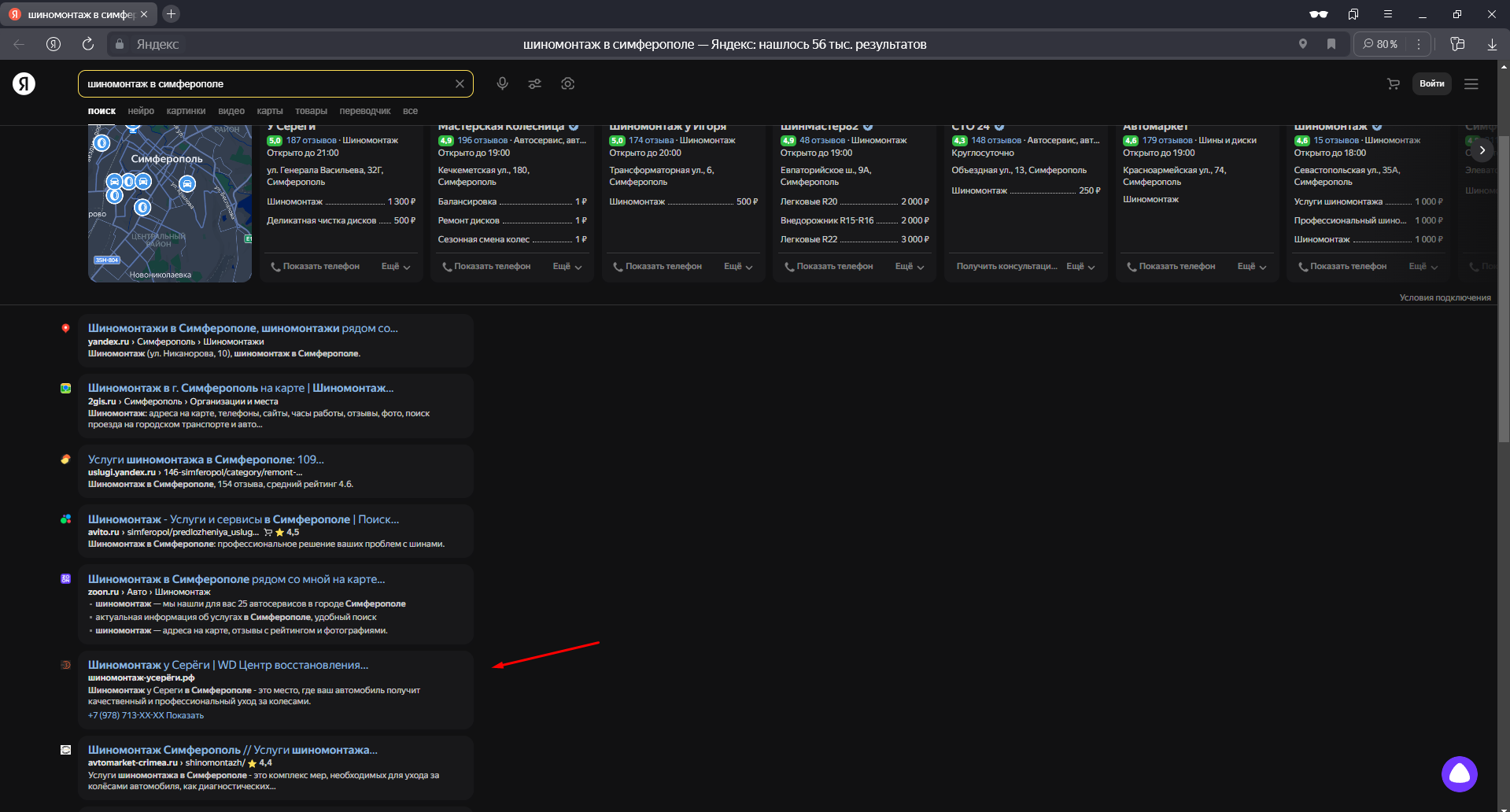Select the нейро search tab
This screenshot has height=812, width=1510.
tap(141, 111)
